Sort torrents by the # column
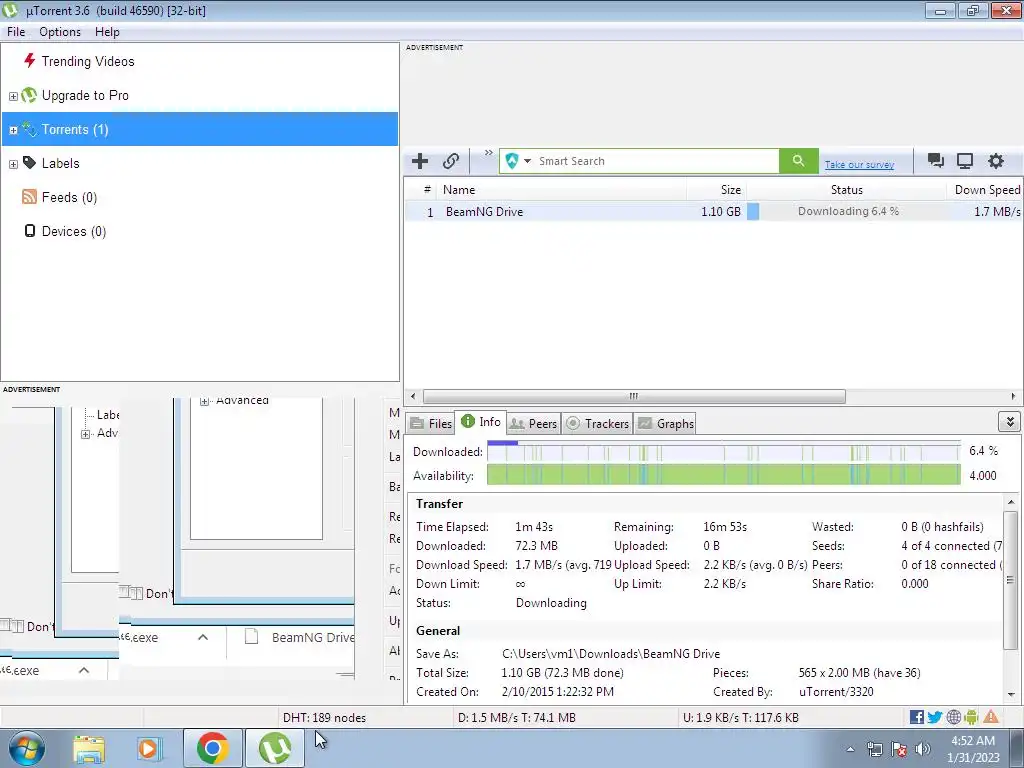The width and height of the screenshot is (1024, 768). coord(427,189)
